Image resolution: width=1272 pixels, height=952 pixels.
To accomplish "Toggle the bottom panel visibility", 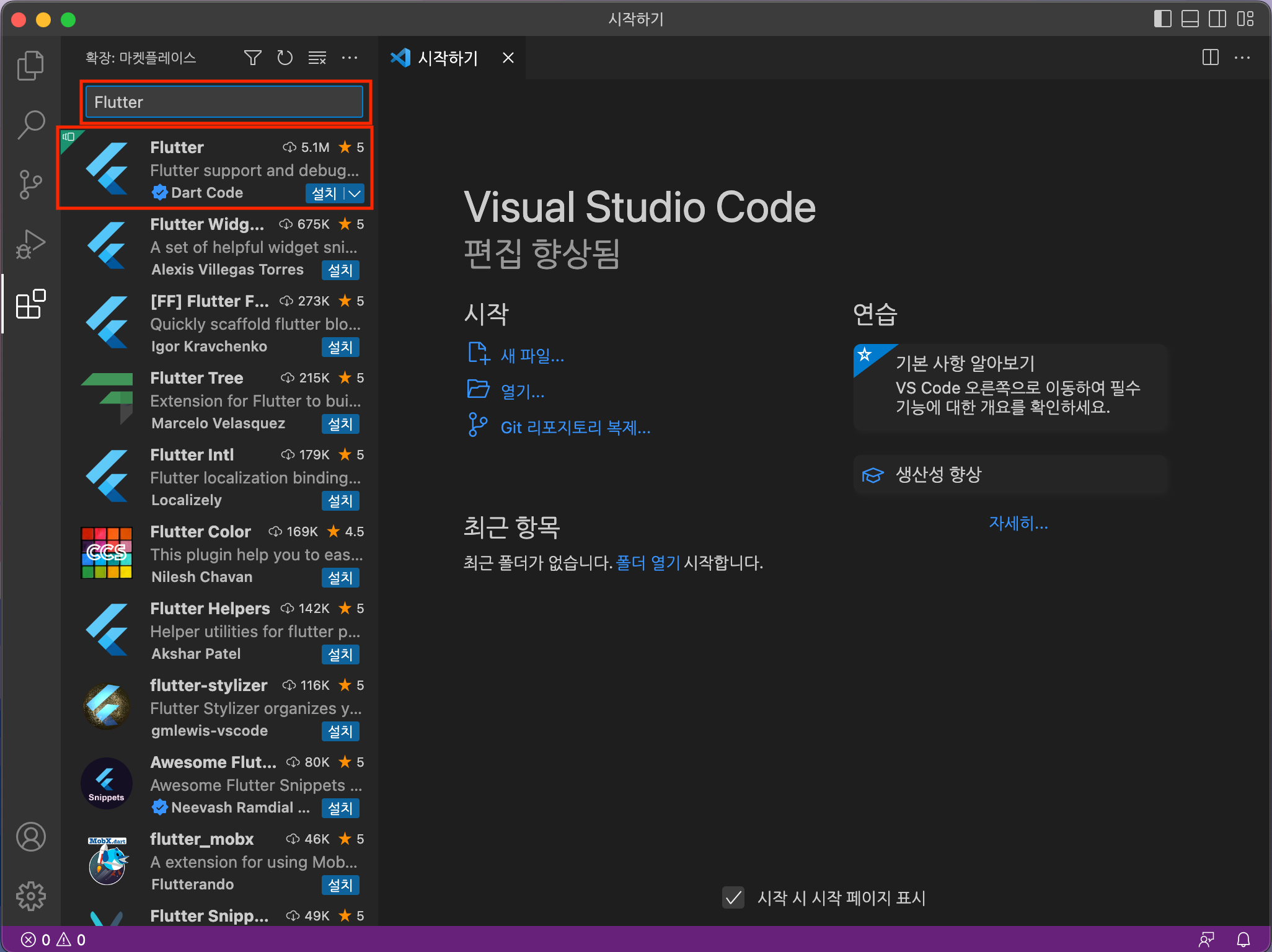I will click(1190, 19).
